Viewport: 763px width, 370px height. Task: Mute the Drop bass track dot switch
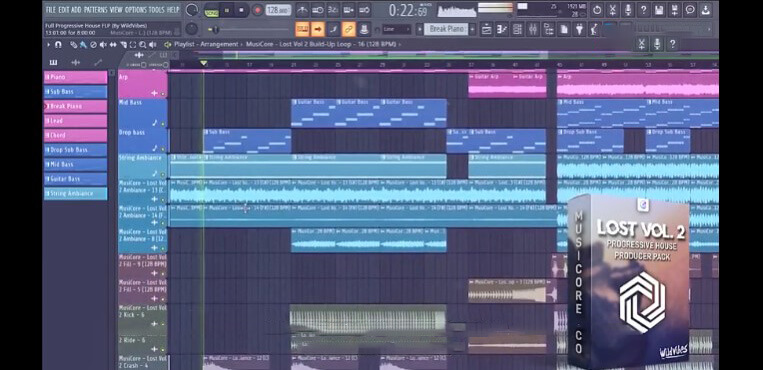pos(163,148)
